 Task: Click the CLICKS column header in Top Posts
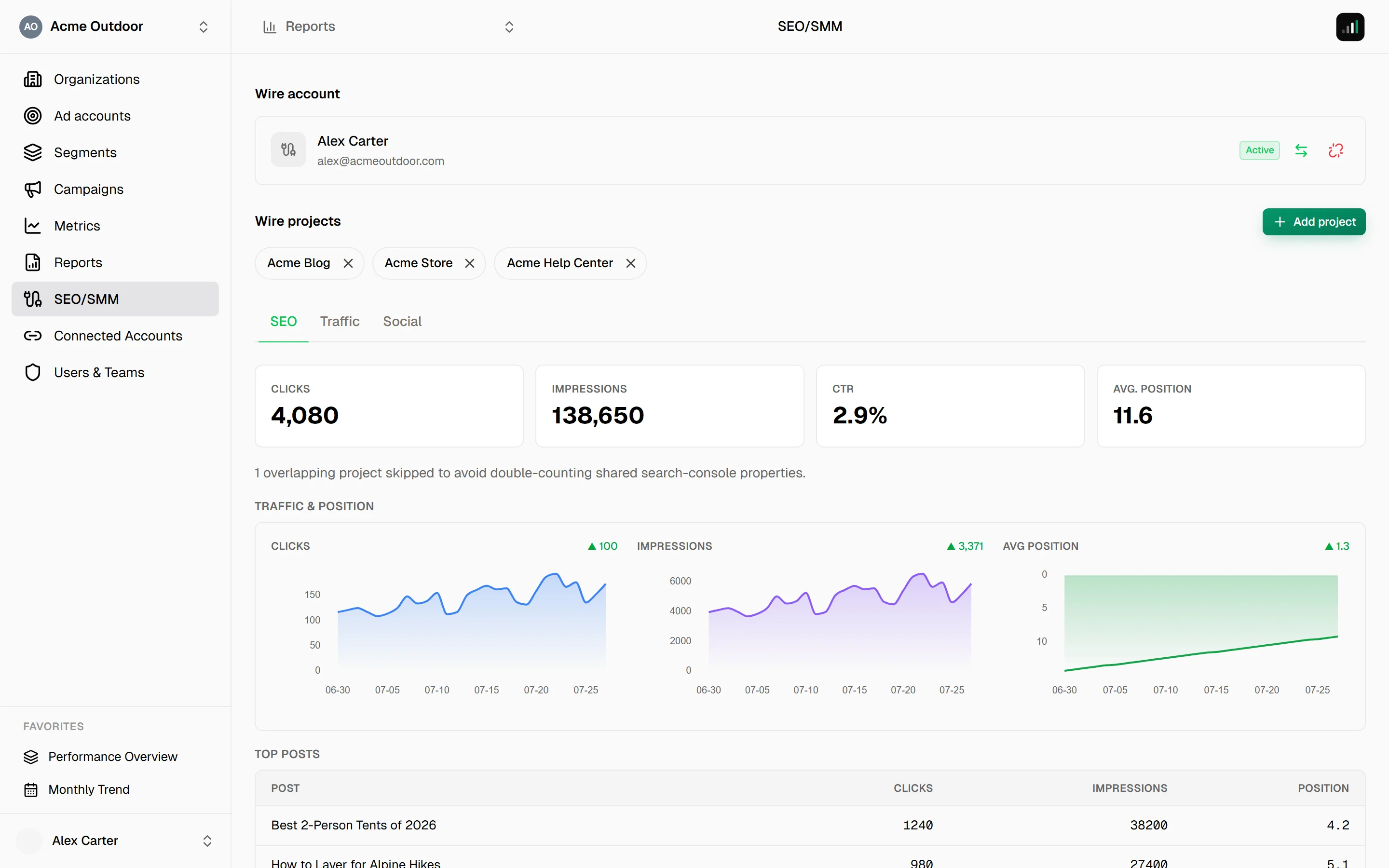tap(913, 788)
